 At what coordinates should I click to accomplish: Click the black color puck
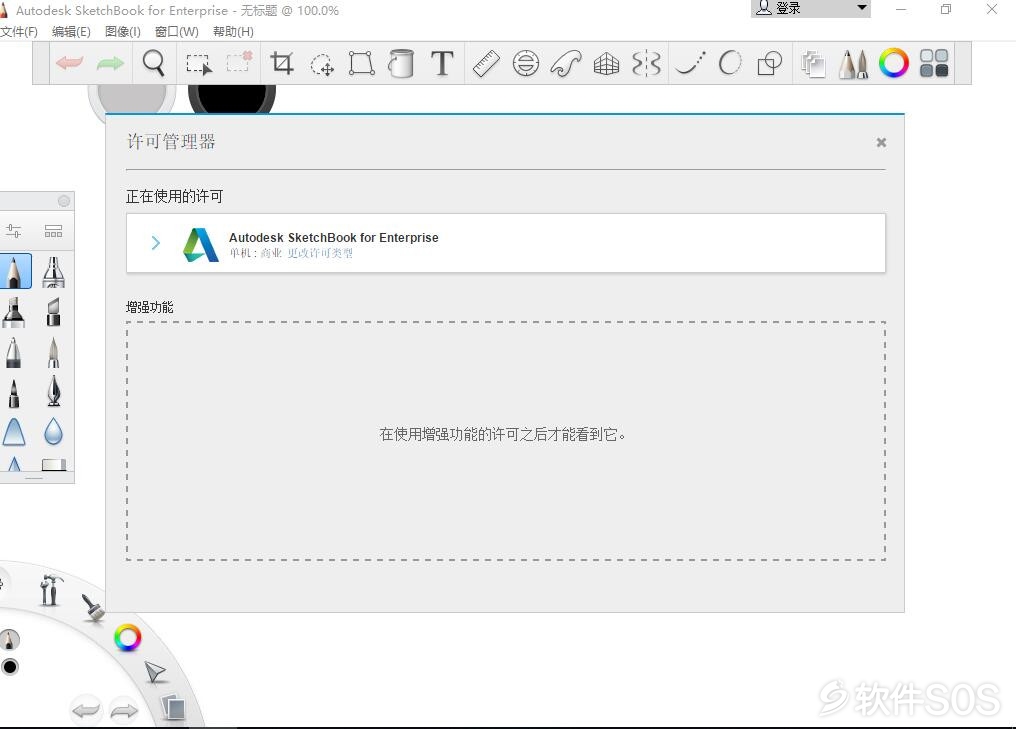[232, 98]
